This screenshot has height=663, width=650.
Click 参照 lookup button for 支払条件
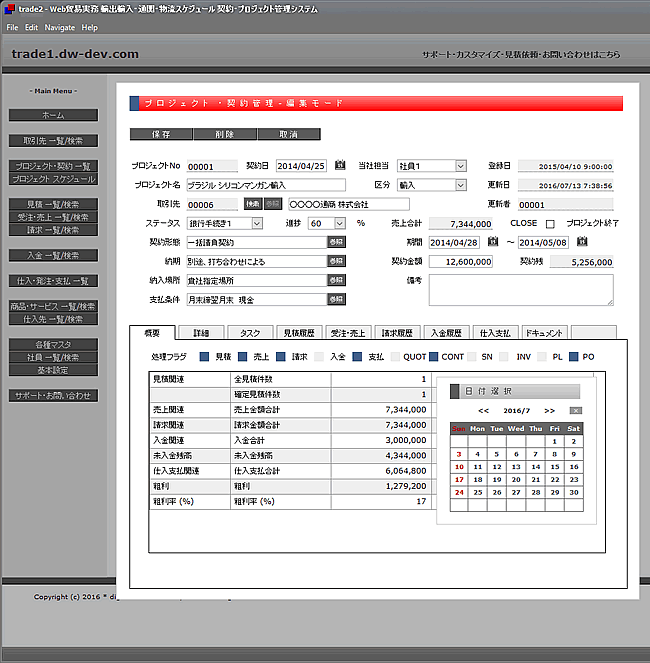click(336, 299)
